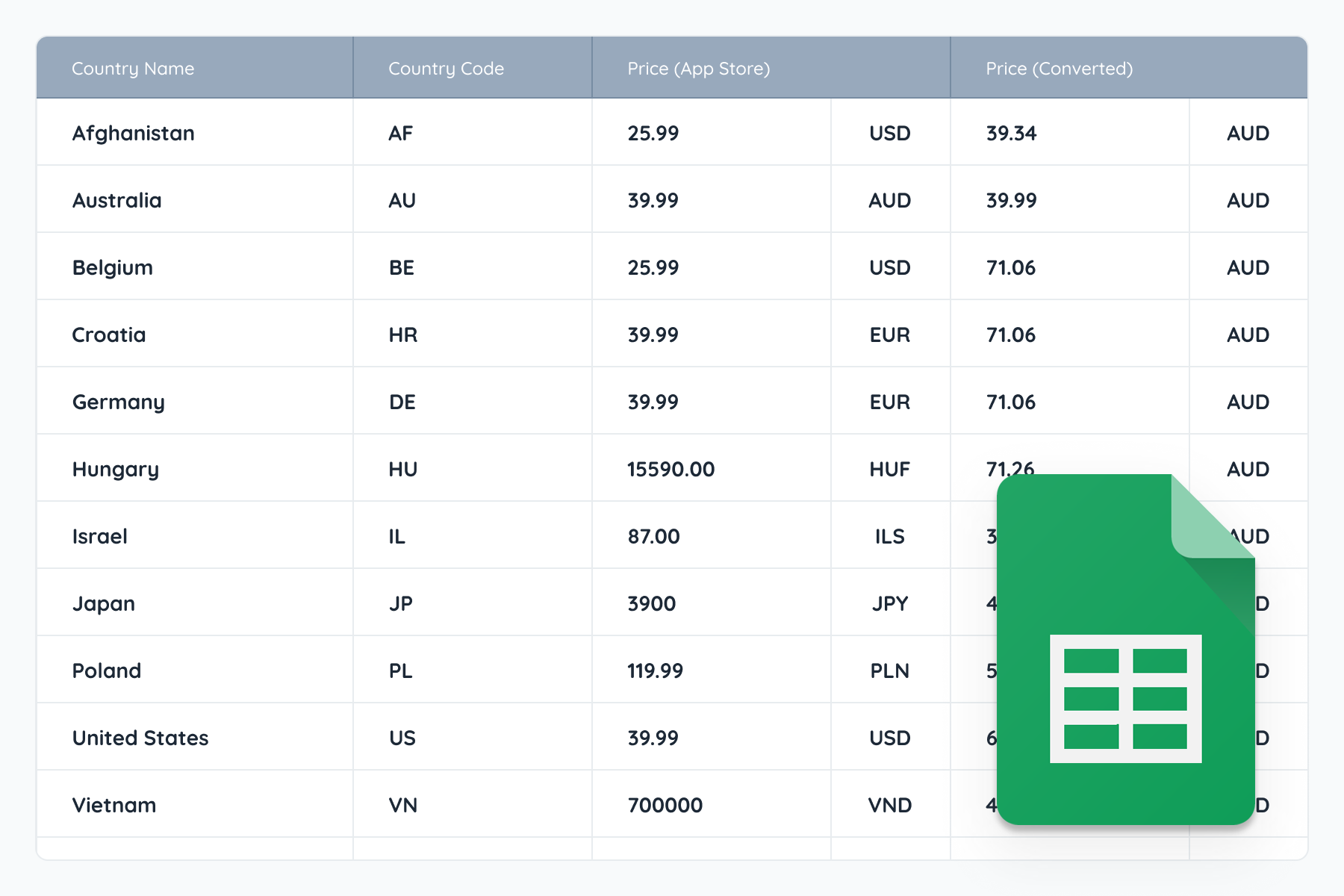Click Hungary's 15590.00 price cell
Viewport: 1344px width, 896px height.
click(x=671, y=469)
